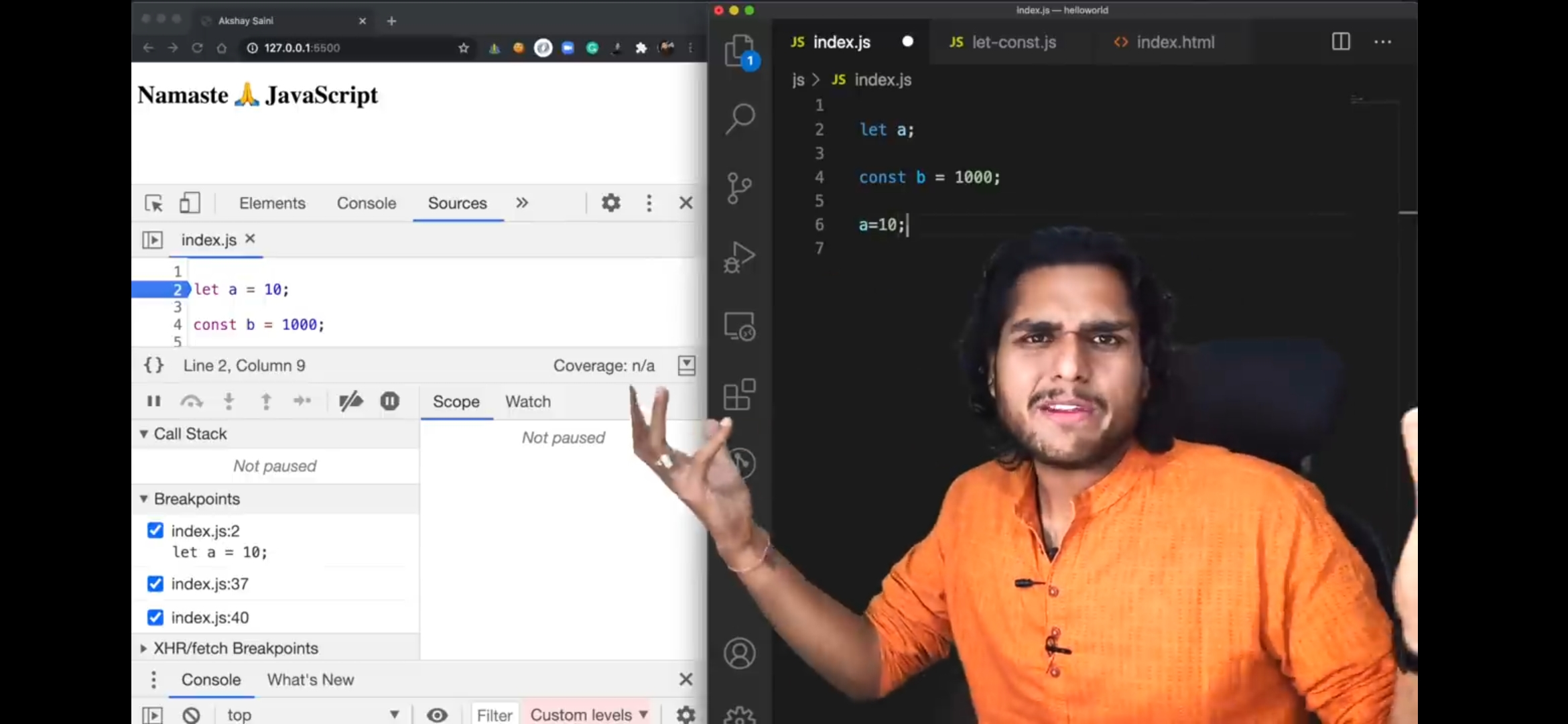Toggle device toolbar icon in DevTools
This screenshot has width=1568, height=724.
tap(190, 203)
